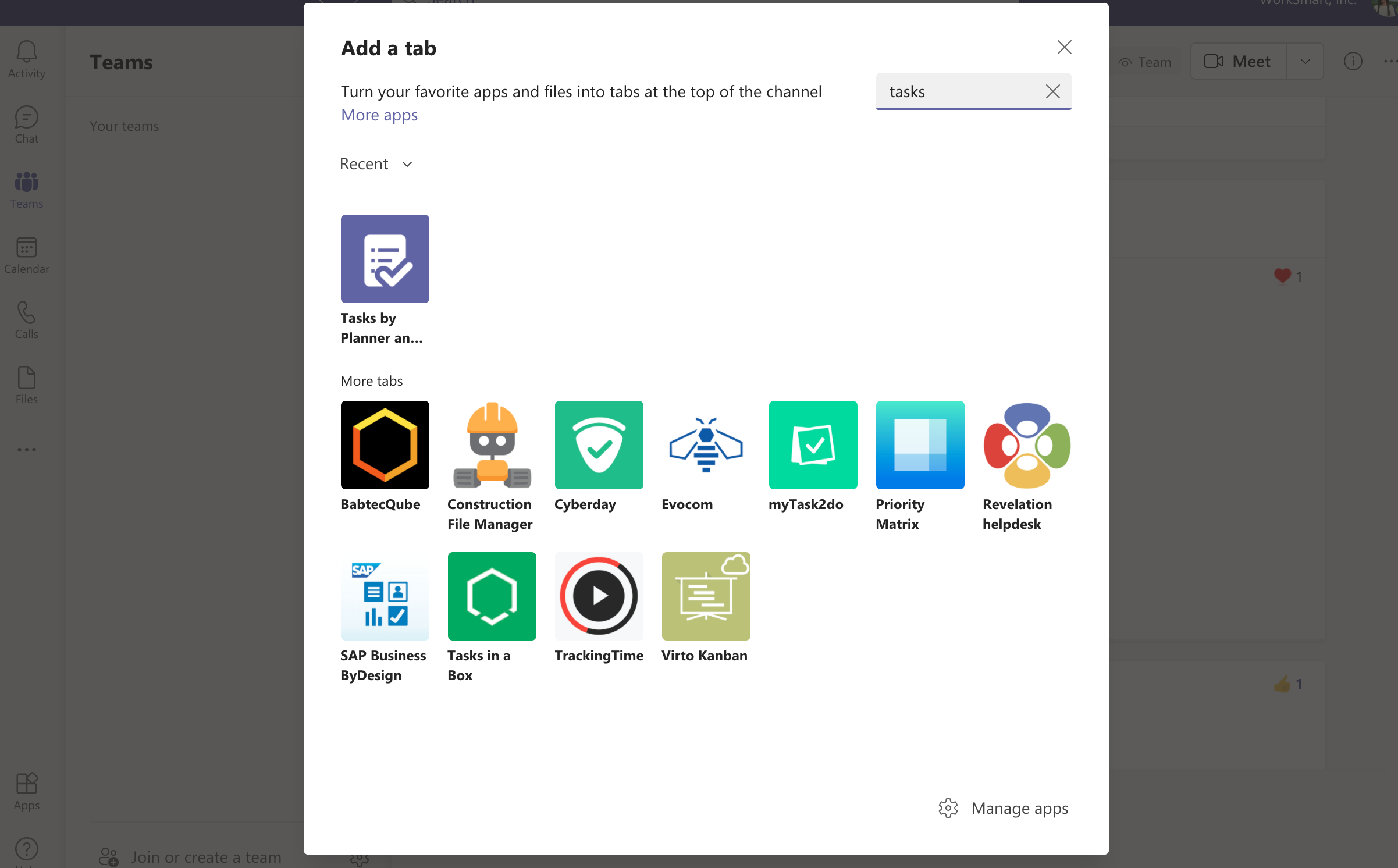Show more apps ellipsis in sidebar
Viewport: 1398px width, 868px height.
[27, 450]
